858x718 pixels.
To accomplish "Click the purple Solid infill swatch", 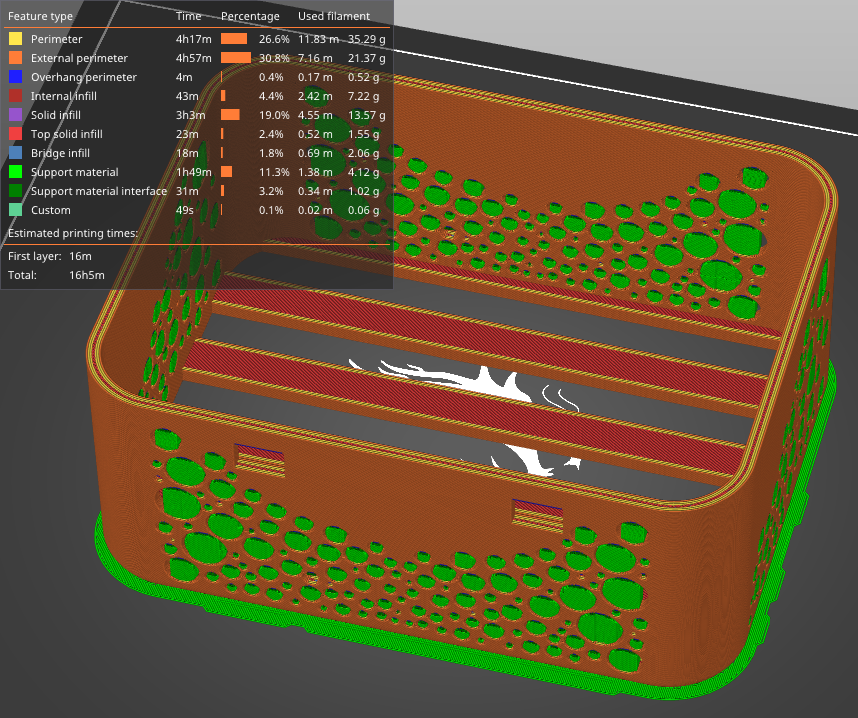I will point(15,115).
